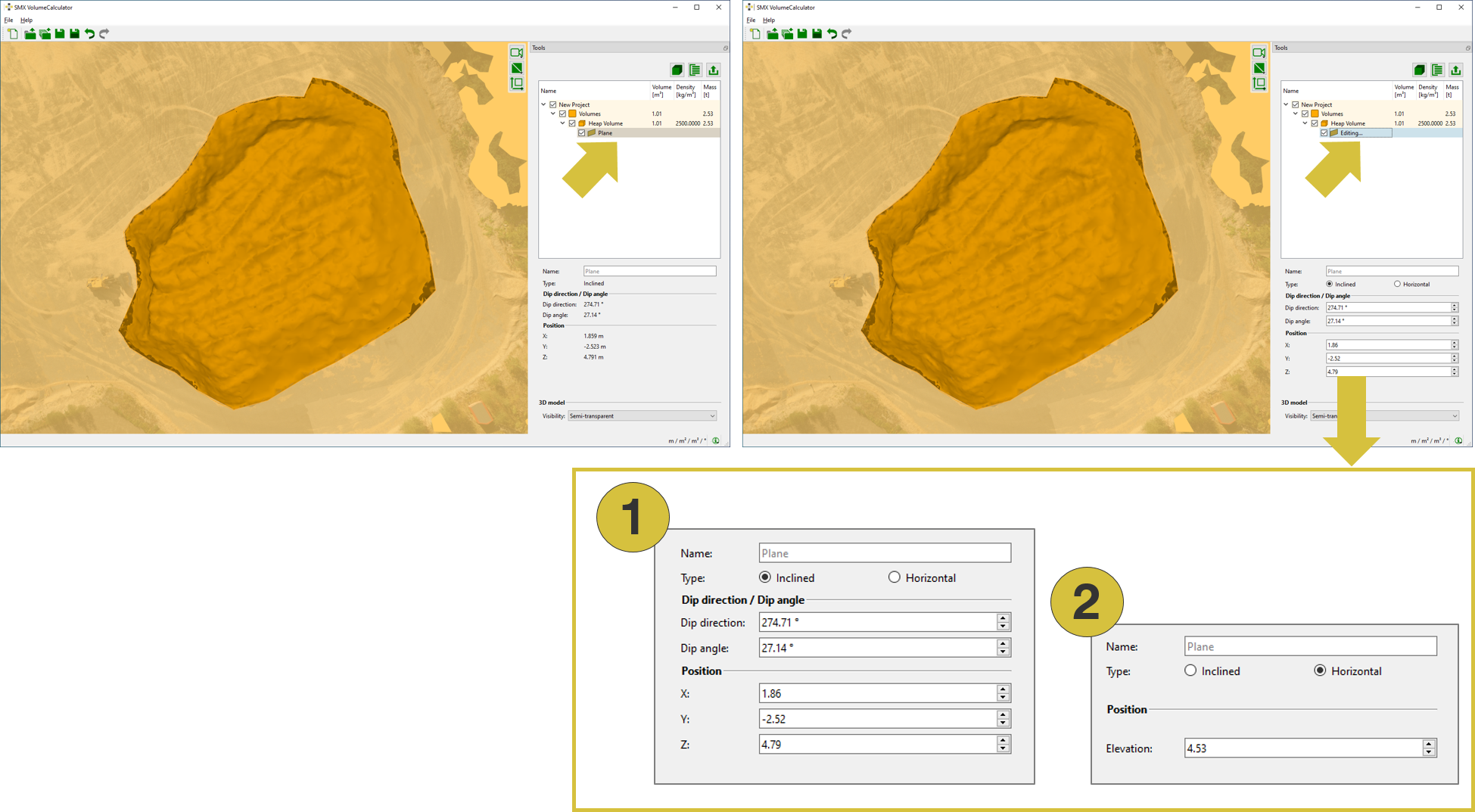Open Visibility Semi-transparent dropdown, left window
Image resolution: width=1475 pixels, height=812 pixels.
(642, 415)
